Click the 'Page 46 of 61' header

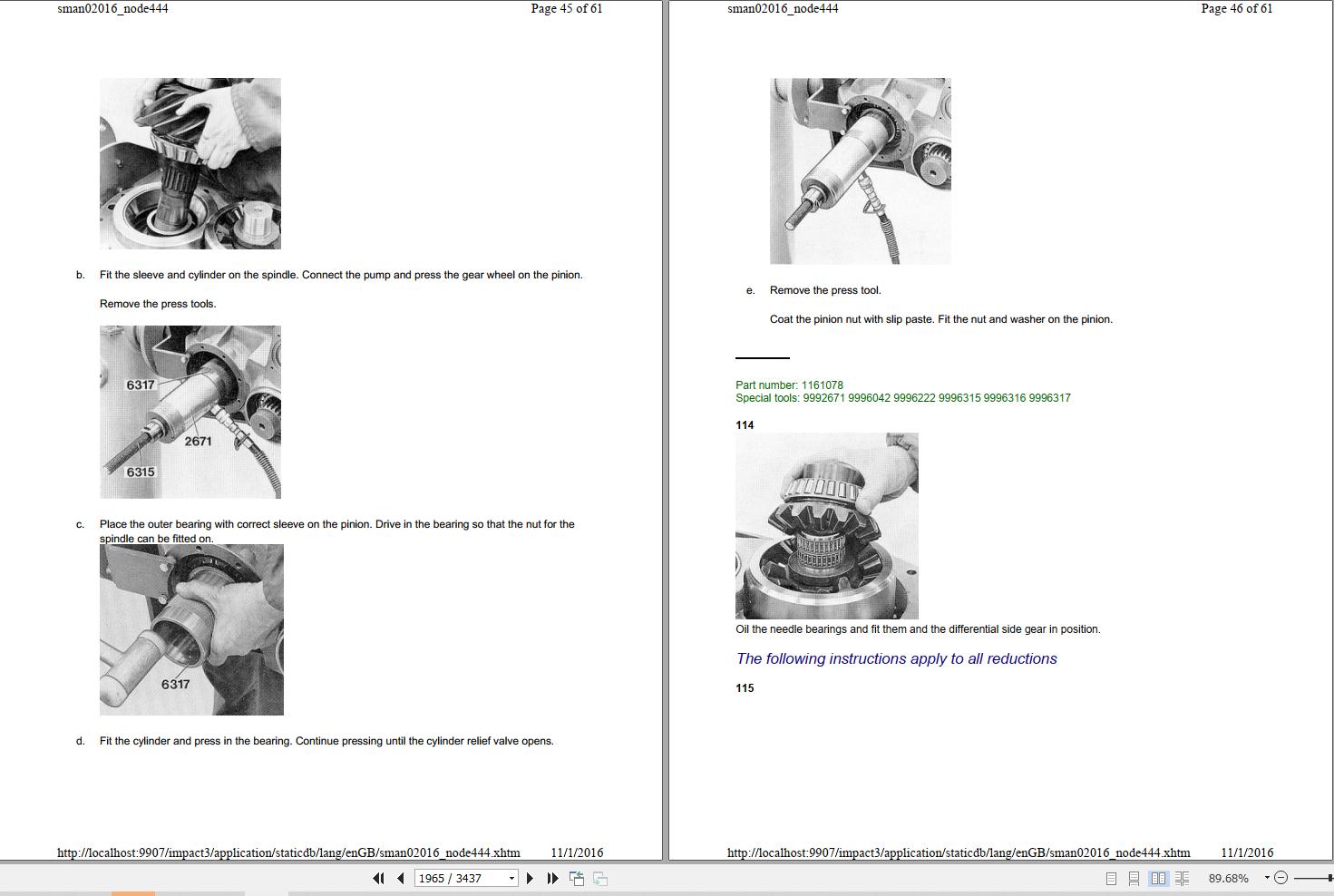(x=1237, y=9)
